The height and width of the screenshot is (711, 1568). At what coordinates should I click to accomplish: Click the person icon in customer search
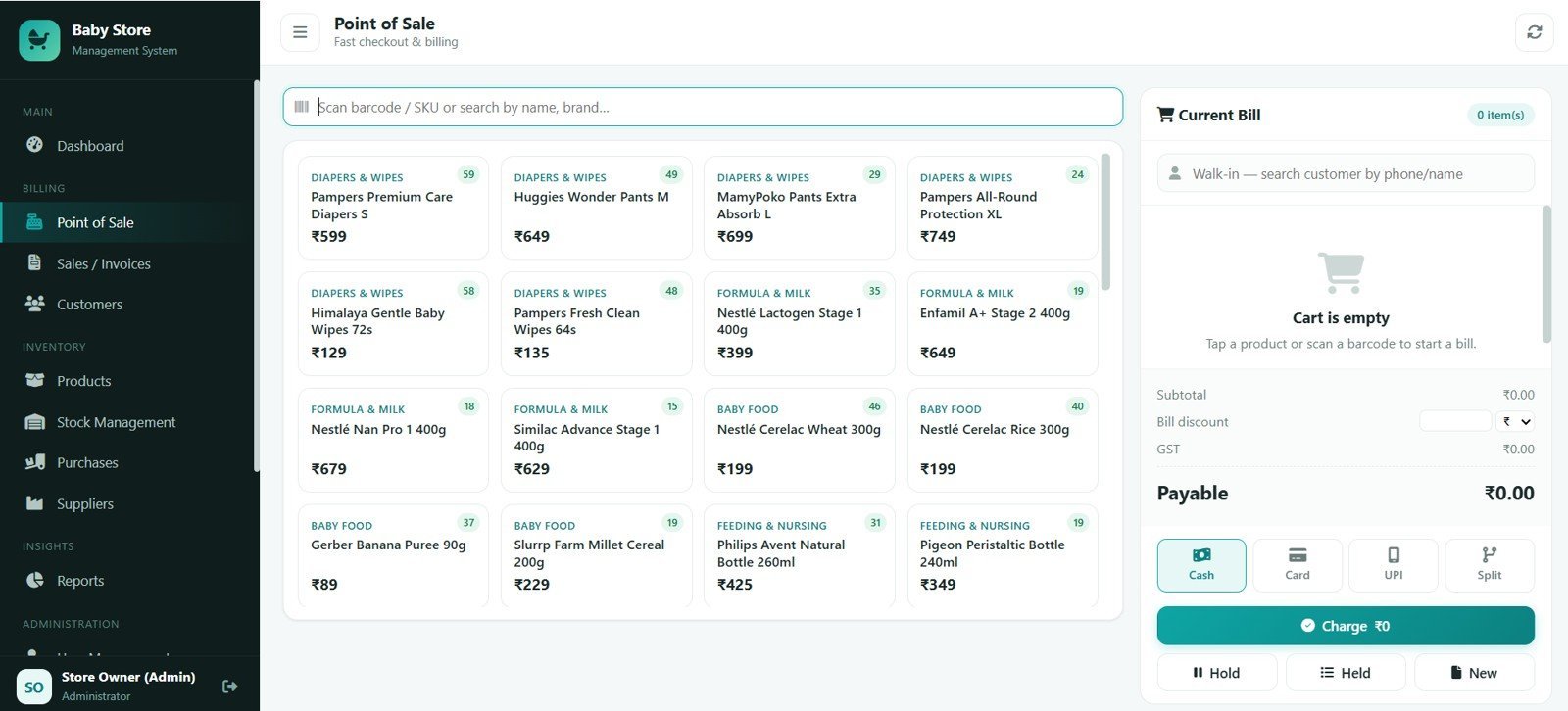[1174, 173]
